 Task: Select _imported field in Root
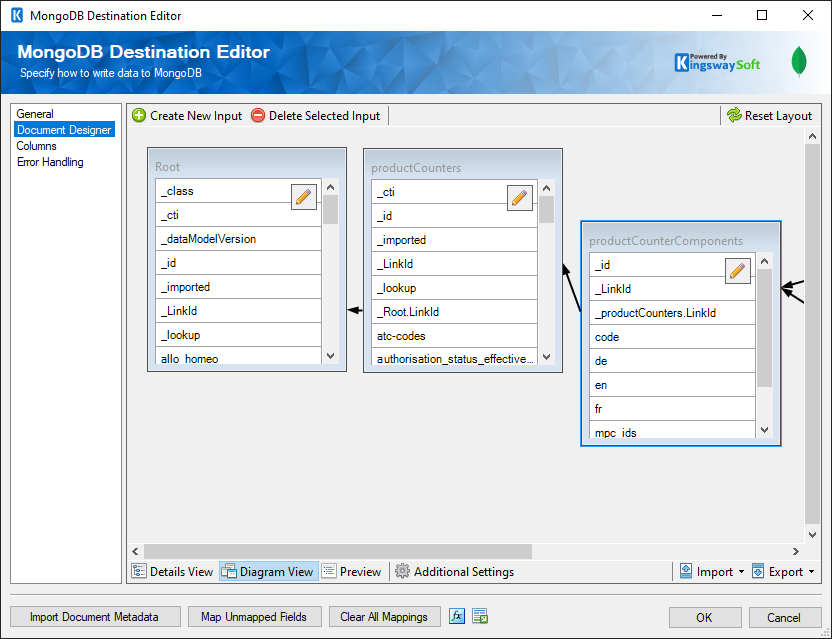click(x=238, y=287)
